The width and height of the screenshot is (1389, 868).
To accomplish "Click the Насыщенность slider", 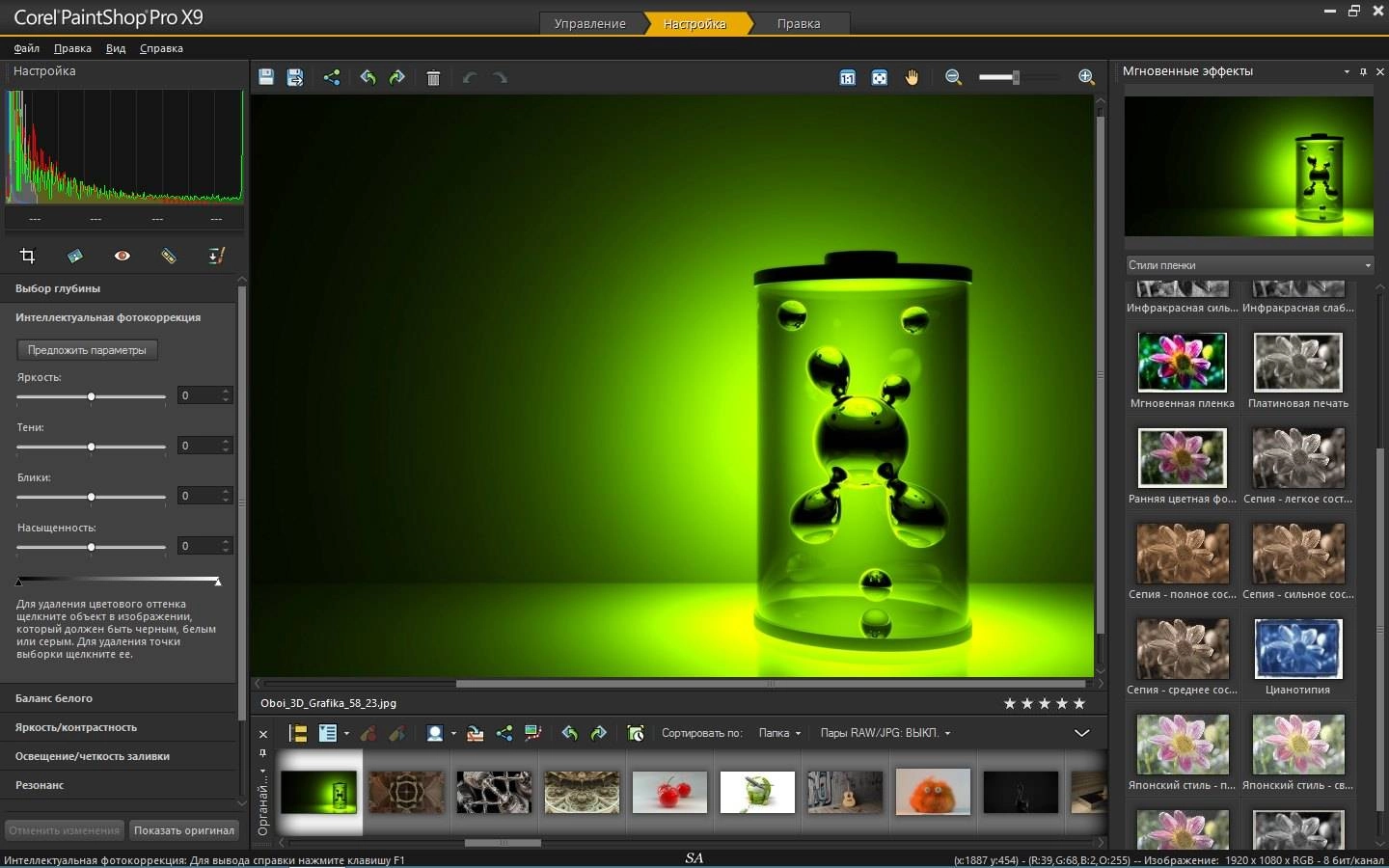I will click(91, 547).
